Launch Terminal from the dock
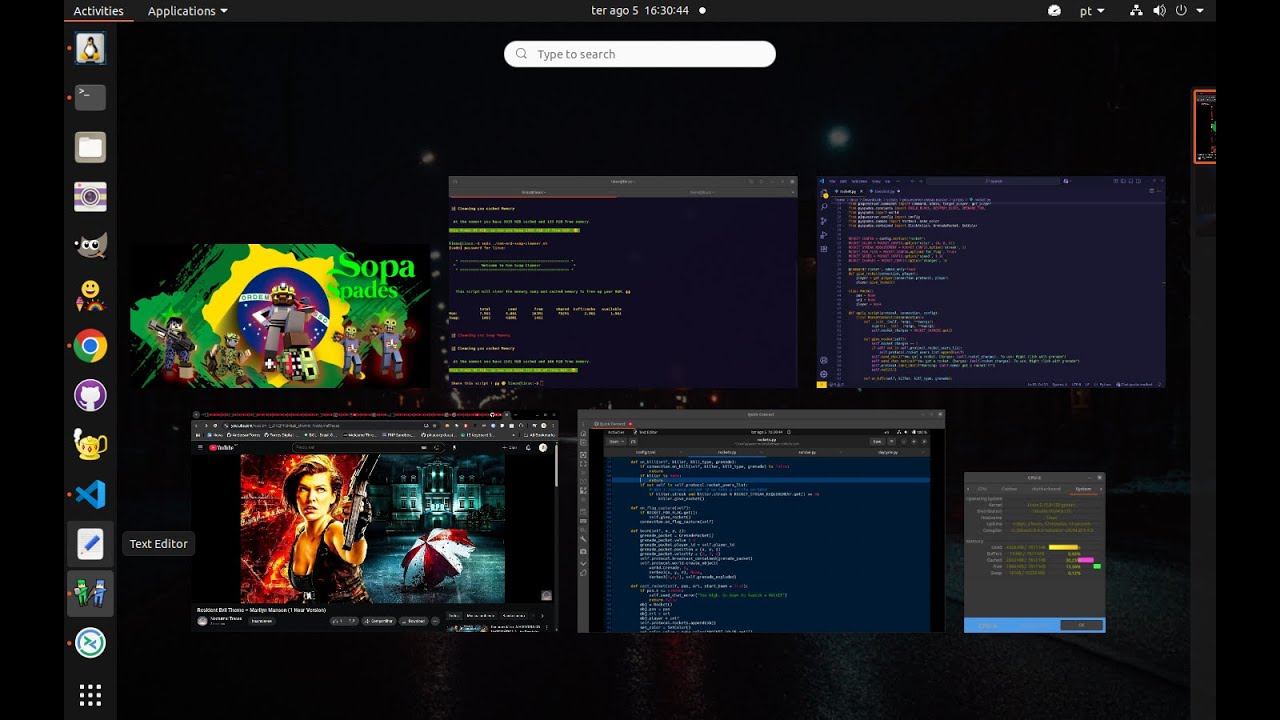The height and width of the screenshot is (720, 1280). pos(90,97)
